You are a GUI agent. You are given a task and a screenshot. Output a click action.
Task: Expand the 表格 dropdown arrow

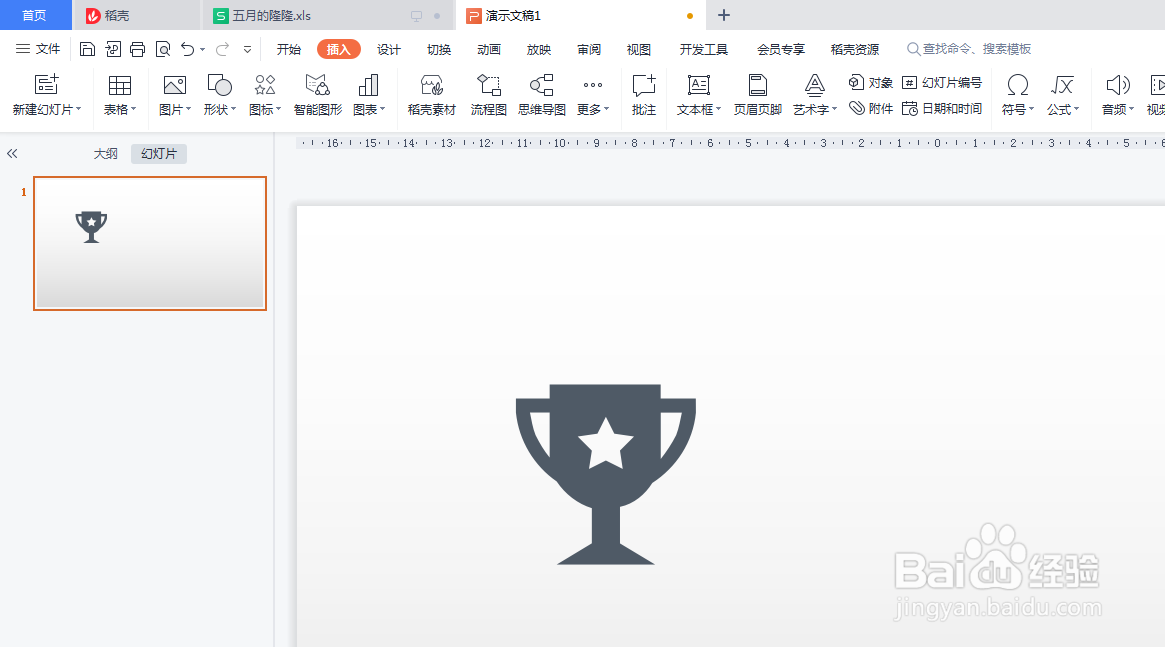pos(134,109)
